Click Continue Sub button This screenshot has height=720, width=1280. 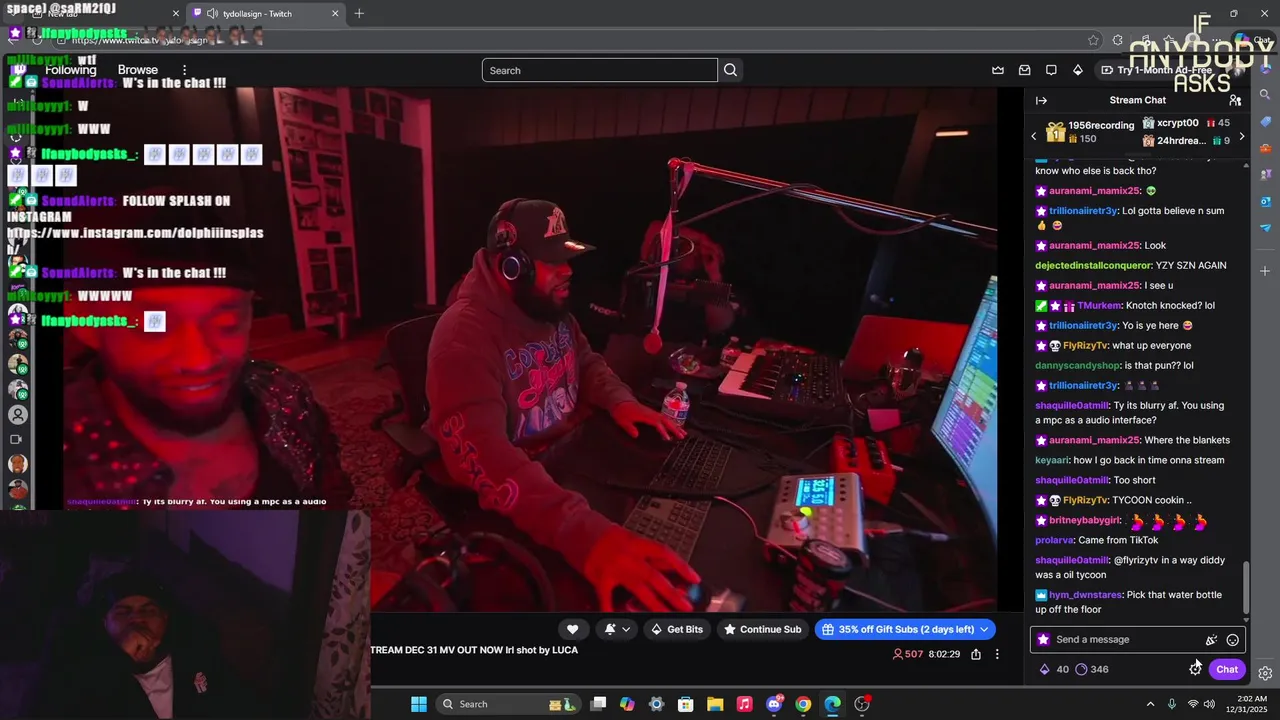(x=763, y=629)
